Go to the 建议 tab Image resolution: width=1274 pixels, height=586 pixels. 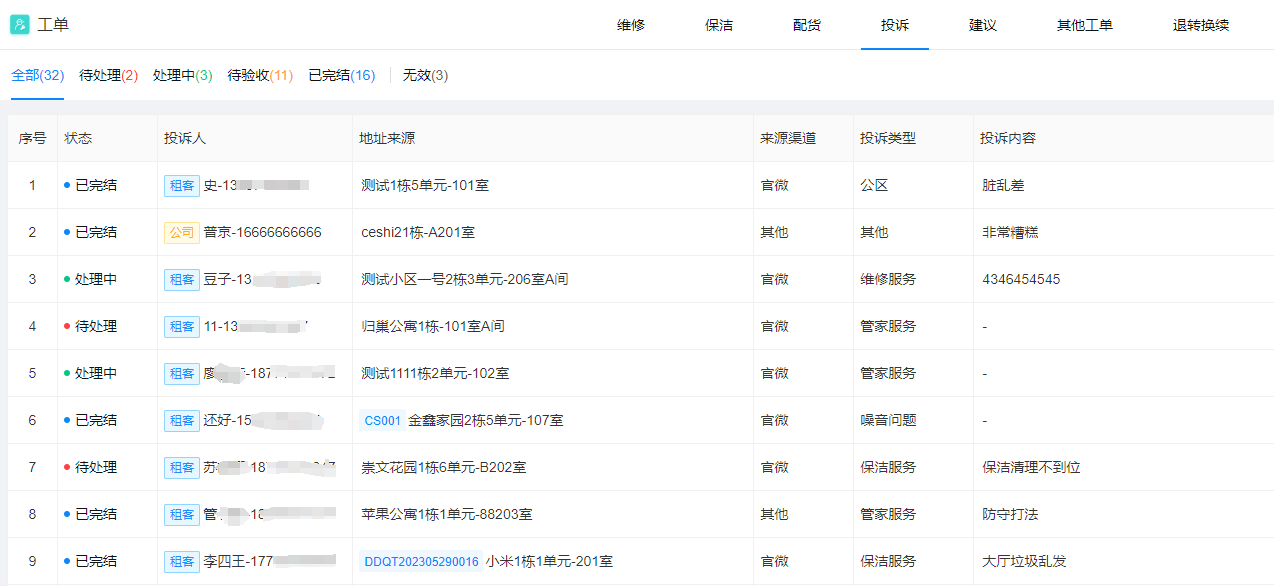tap(983, 25)
